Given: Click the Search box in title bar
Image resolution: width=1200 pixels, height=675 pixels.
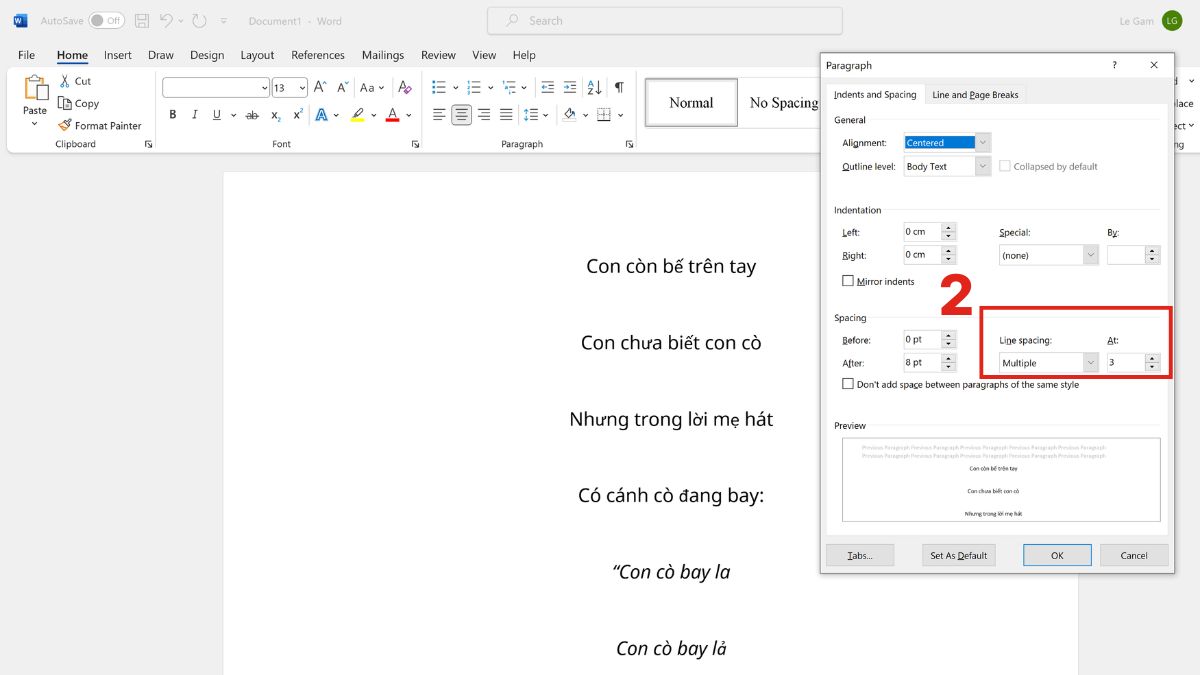Looking at the screenshot, I should pyautogui.click(x=665, y=20).
